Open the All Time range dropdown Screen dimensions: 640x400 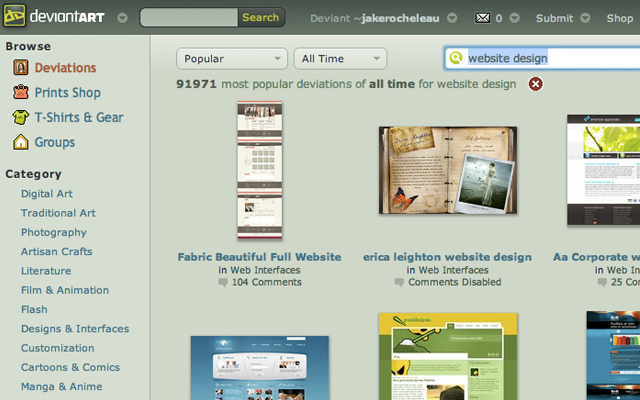point(340,59)
